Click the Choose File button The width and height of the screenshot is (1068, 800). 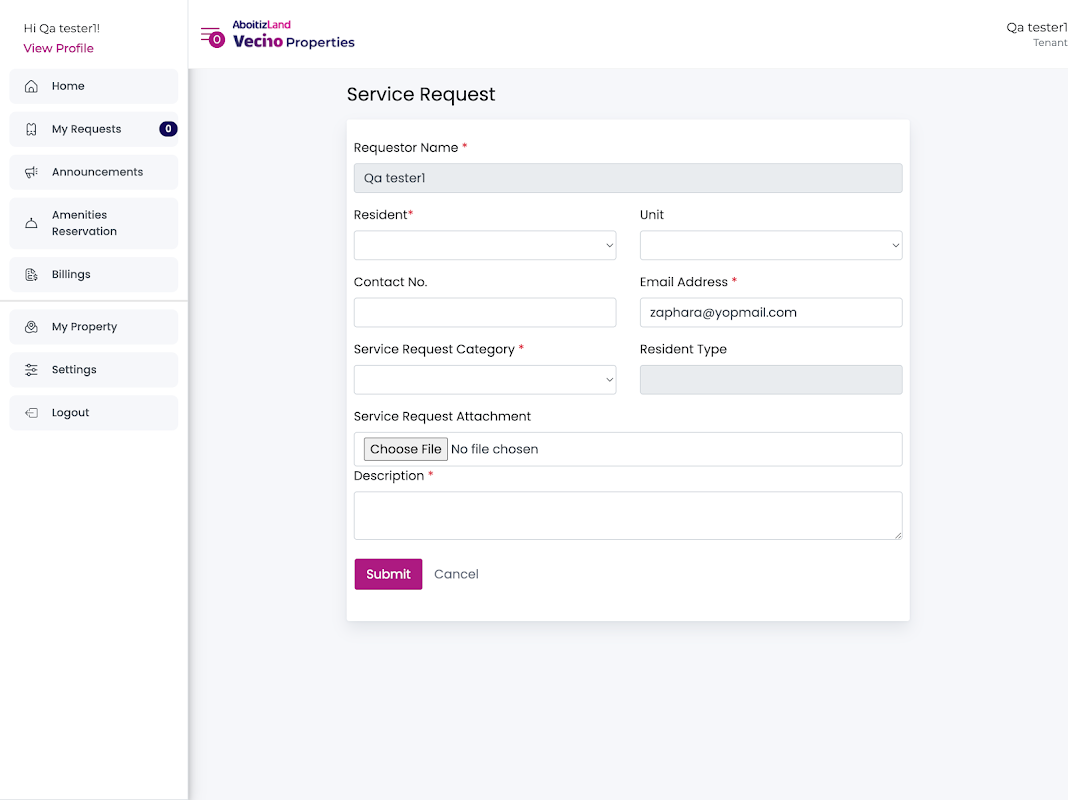click(x=406, y=449)
